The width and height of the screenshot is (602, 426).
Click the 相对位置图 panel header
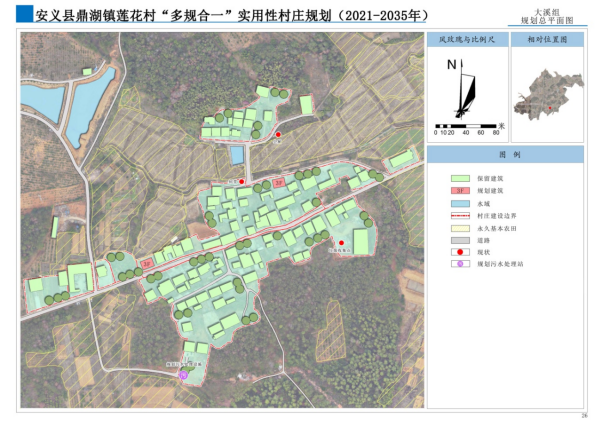(547, 40)
